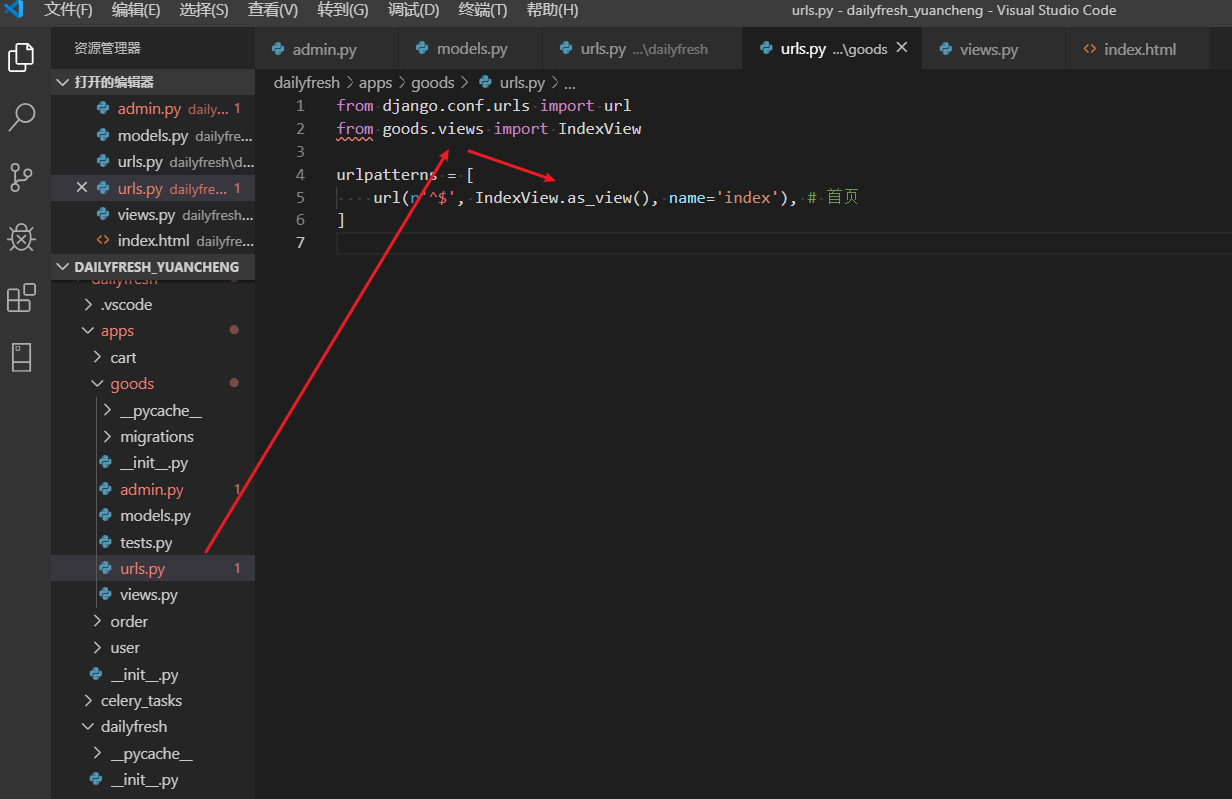
Task: Open 终端(T) menu
Action: click(x=483, y=10)
